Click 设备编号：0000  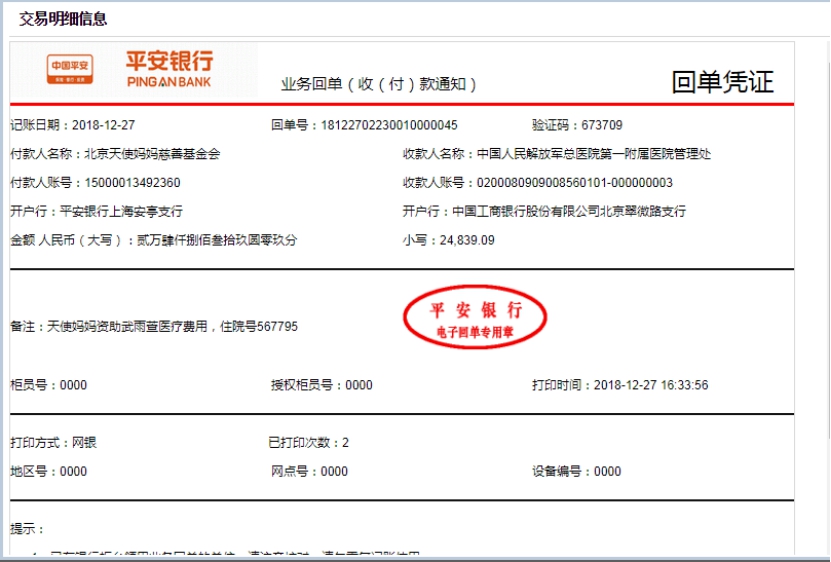pyautogui.click(x=577, y=471)
